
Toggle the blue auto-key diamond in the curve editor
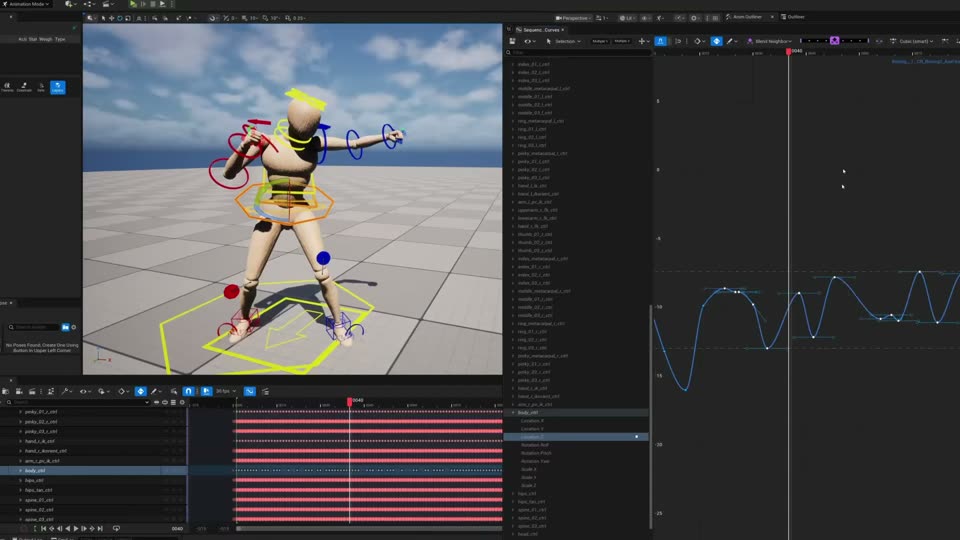click(x=716, y=41)
